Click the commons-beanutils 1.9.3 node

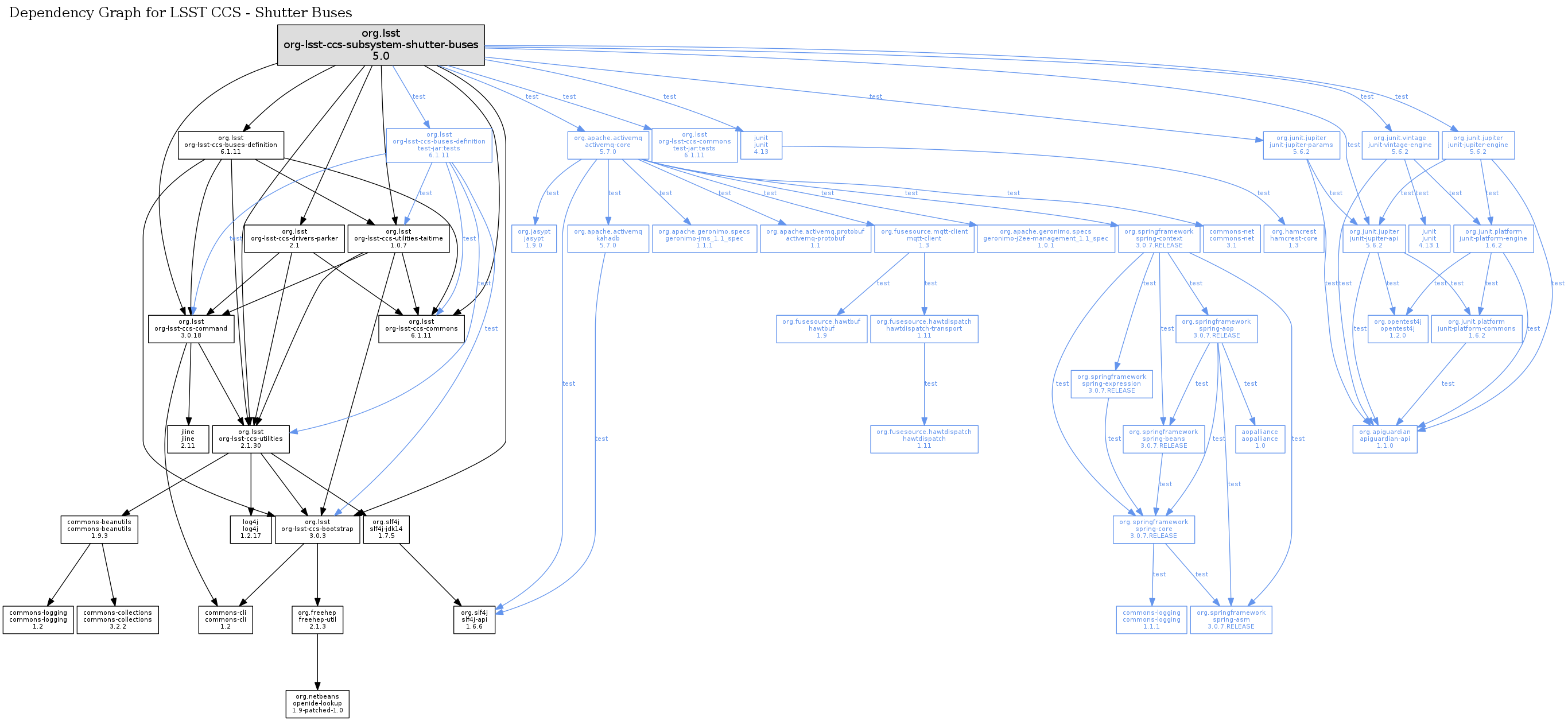(x=99, y=529)
